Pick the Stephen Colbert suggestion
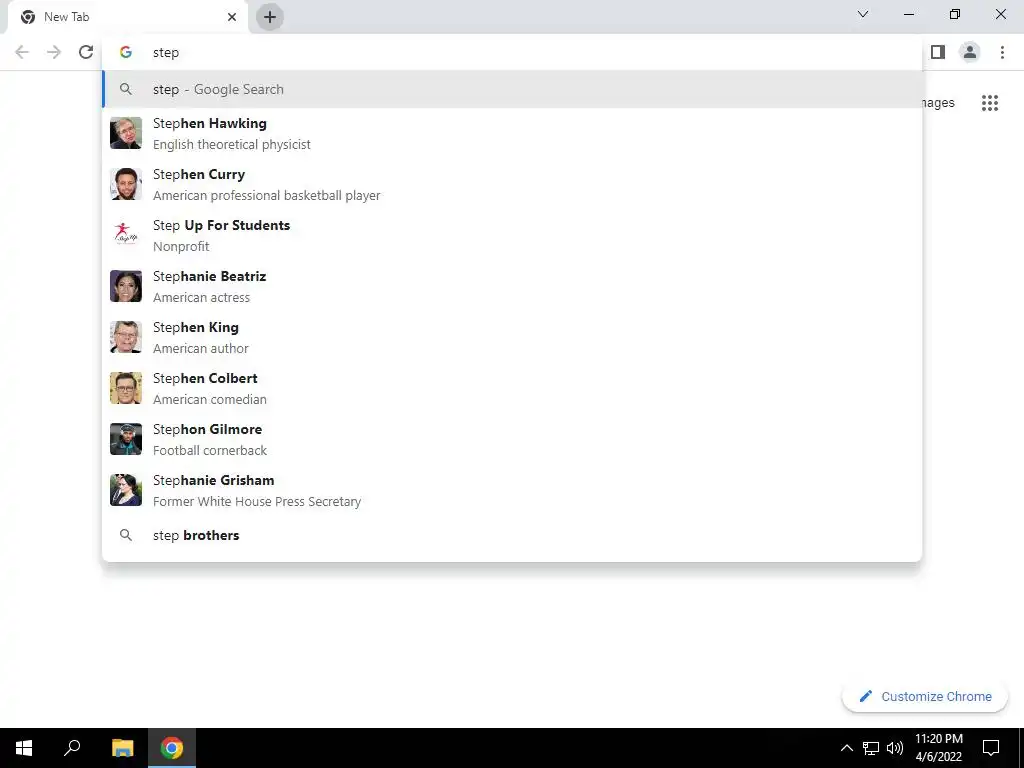The width and height of the screenshot is (1024, 768). 512,388
